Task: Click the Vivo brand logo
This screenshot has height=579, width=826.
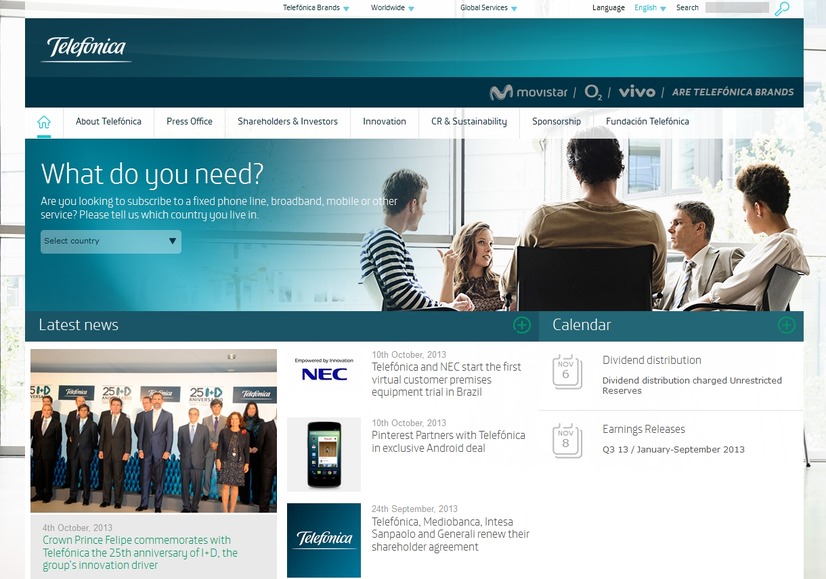Action: coord(637,92)
